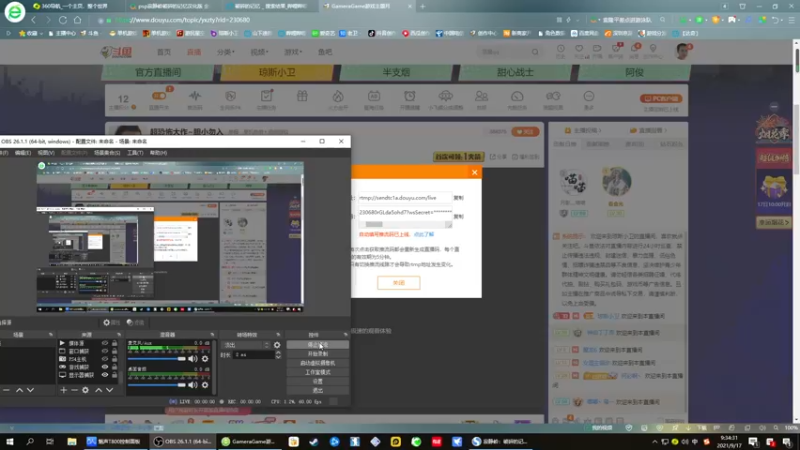
Task: Open Properties gear button above OBS docks
Action: tap(111, 322)
